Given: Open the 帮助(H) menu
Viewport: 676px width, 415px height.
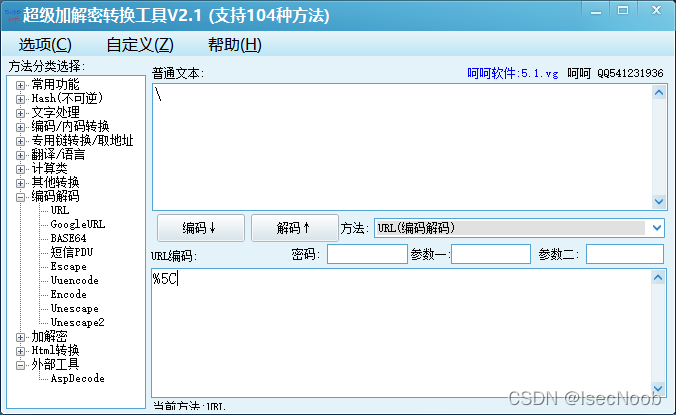Looking at the screenshot, I should pos(235,45).
